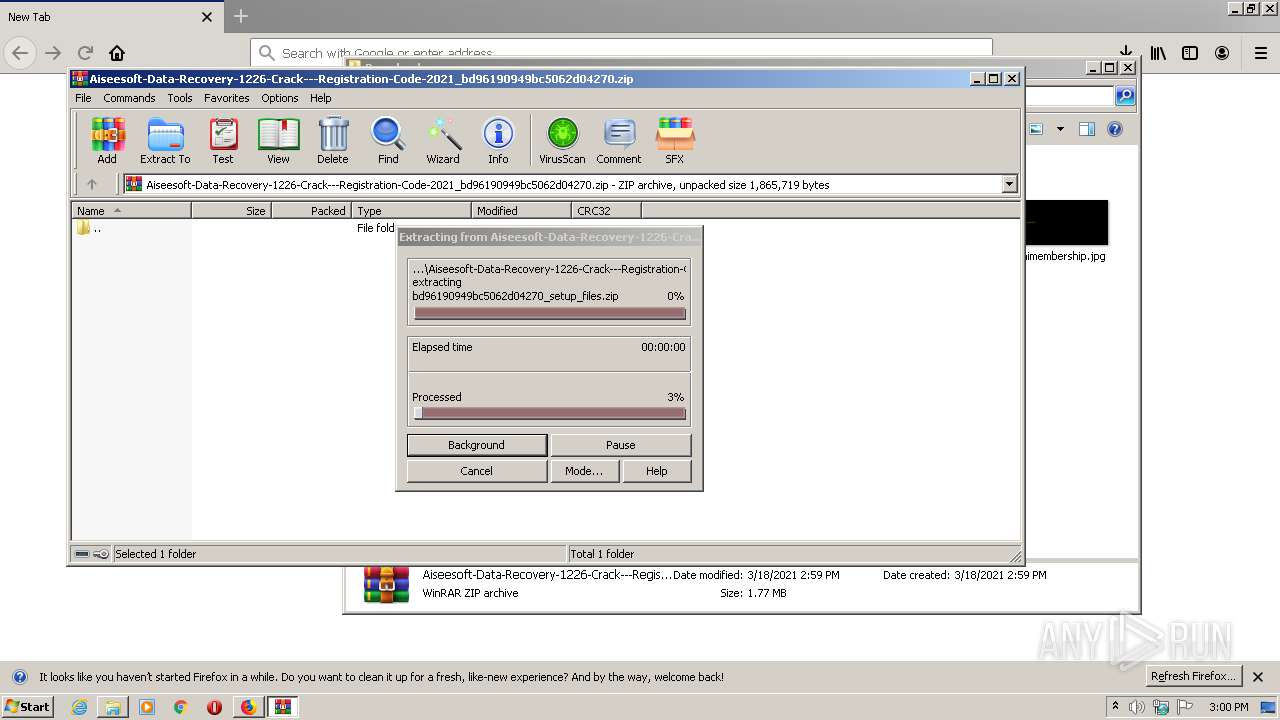Open the Wizard wand icon
1280x720 pixels.
pos(443,140)
